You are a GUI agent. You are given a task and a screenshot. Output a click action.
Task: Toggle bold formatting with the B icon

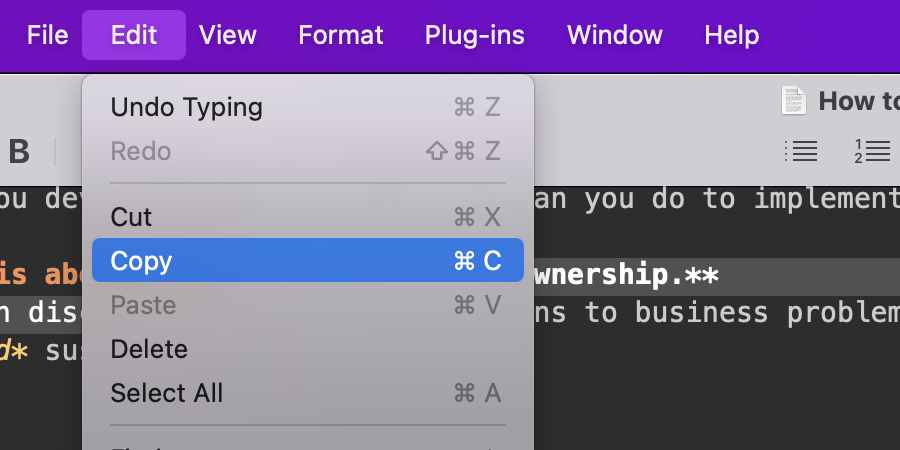[19, 152]
